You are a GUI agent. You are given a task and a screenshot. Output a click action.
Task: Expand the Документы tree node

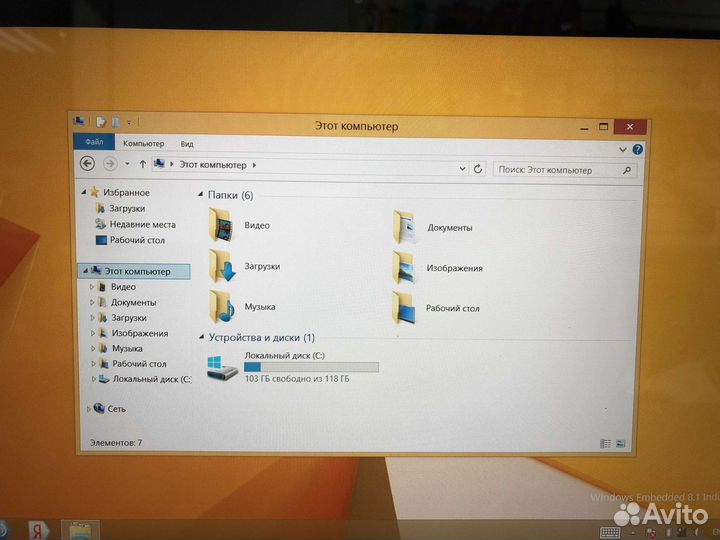pyautogui.click(x=92, y=303)
